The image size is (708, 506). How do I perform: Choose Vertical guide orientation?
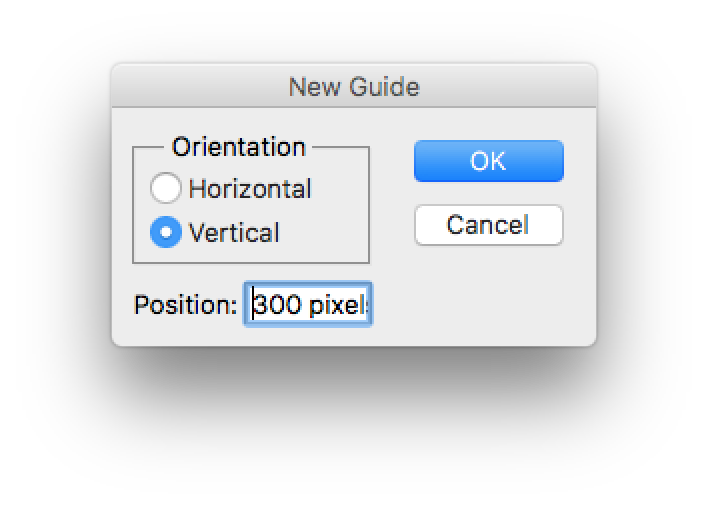click(x=165, y=233)
